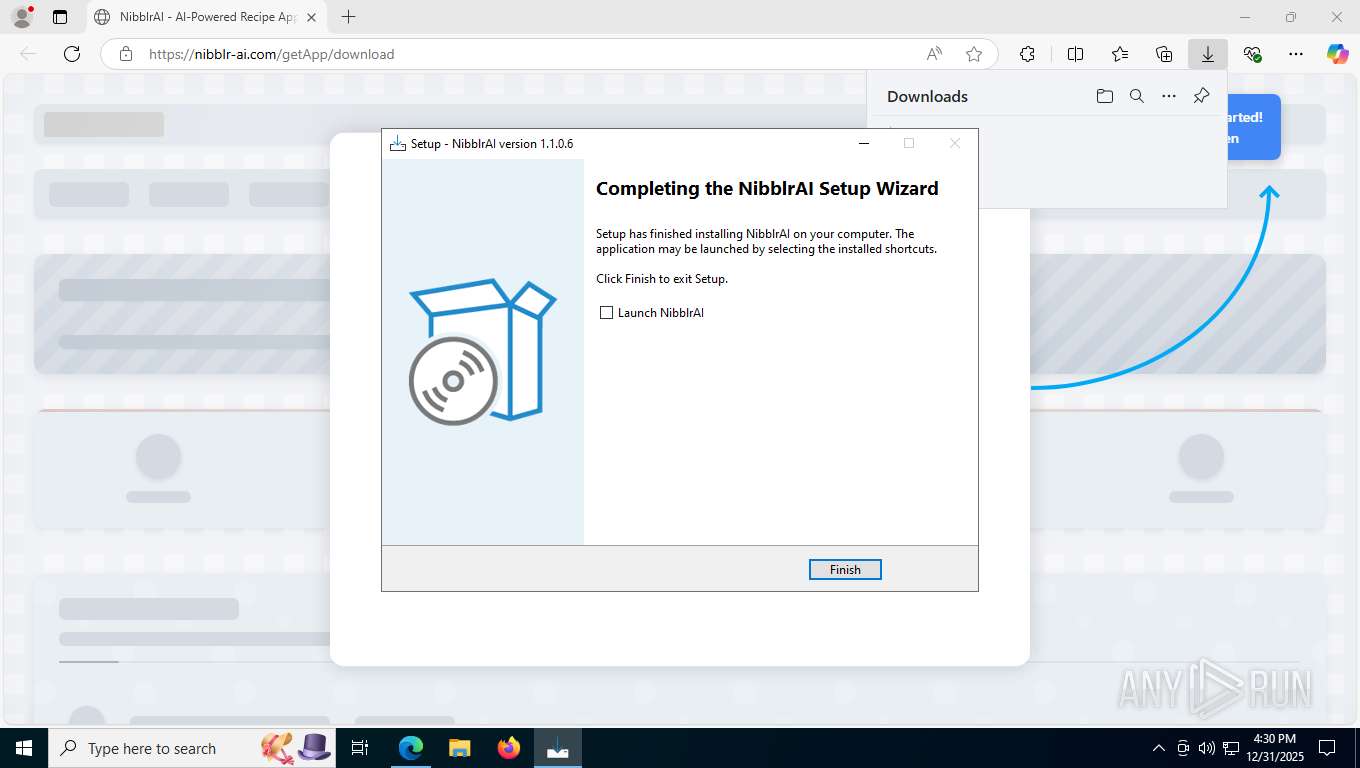Open Microsoft Edge from taskbar
This screenshot has height=768, width=1360.
410,748
